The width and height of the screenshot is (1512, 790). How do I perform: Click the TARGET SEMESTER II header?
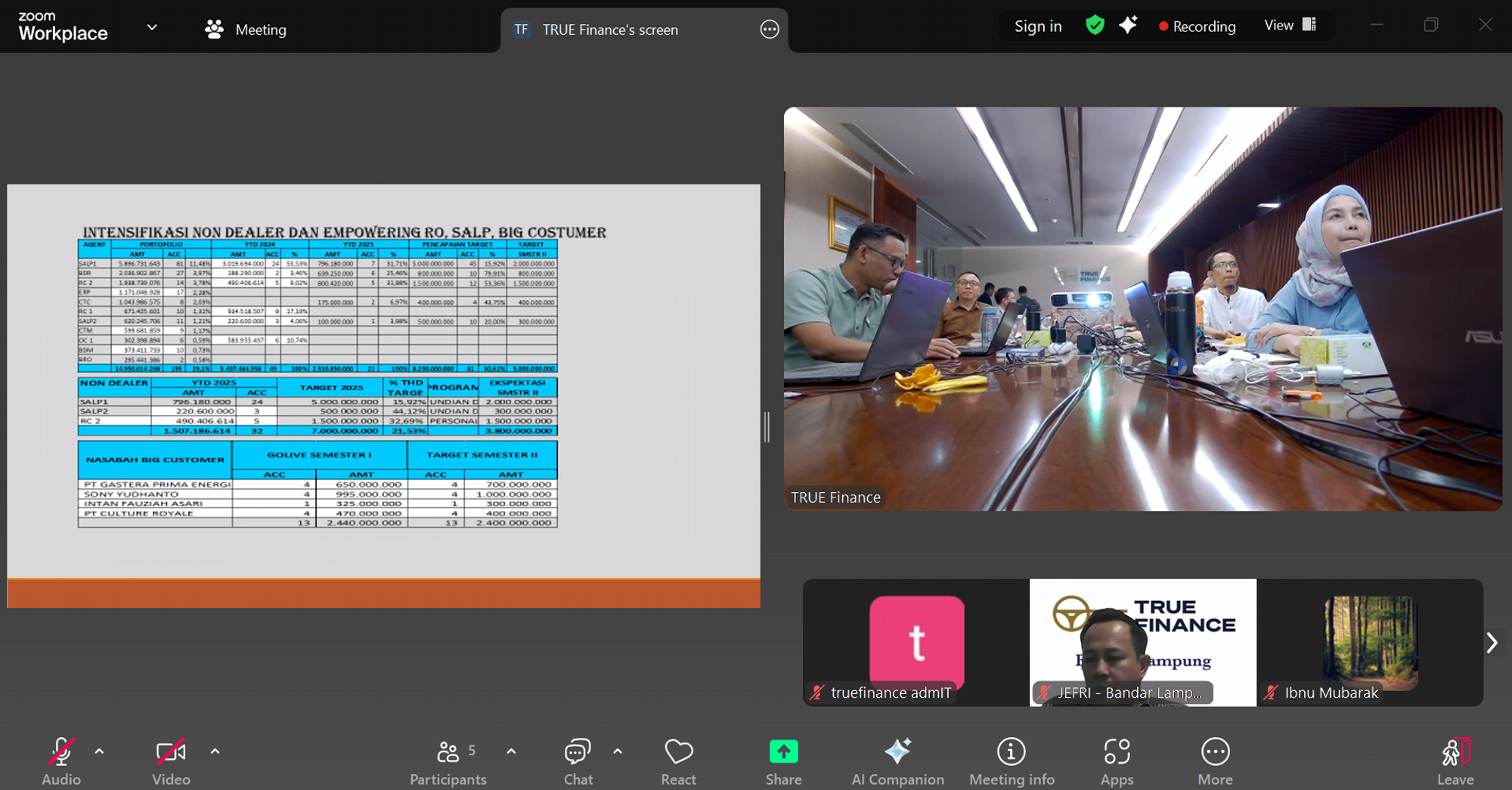click(482, 455)
